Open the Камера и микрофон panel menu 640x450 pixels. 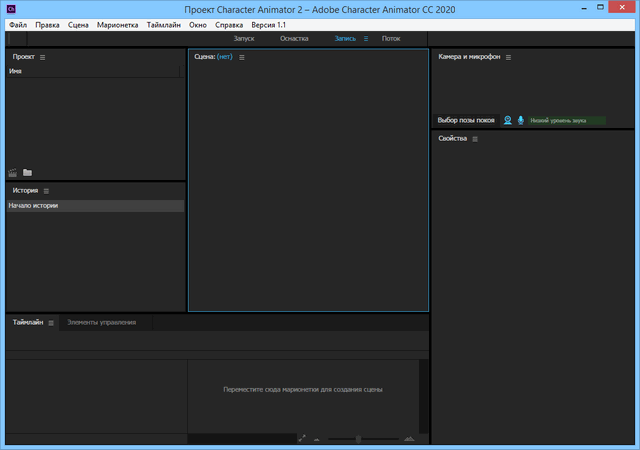508,58
